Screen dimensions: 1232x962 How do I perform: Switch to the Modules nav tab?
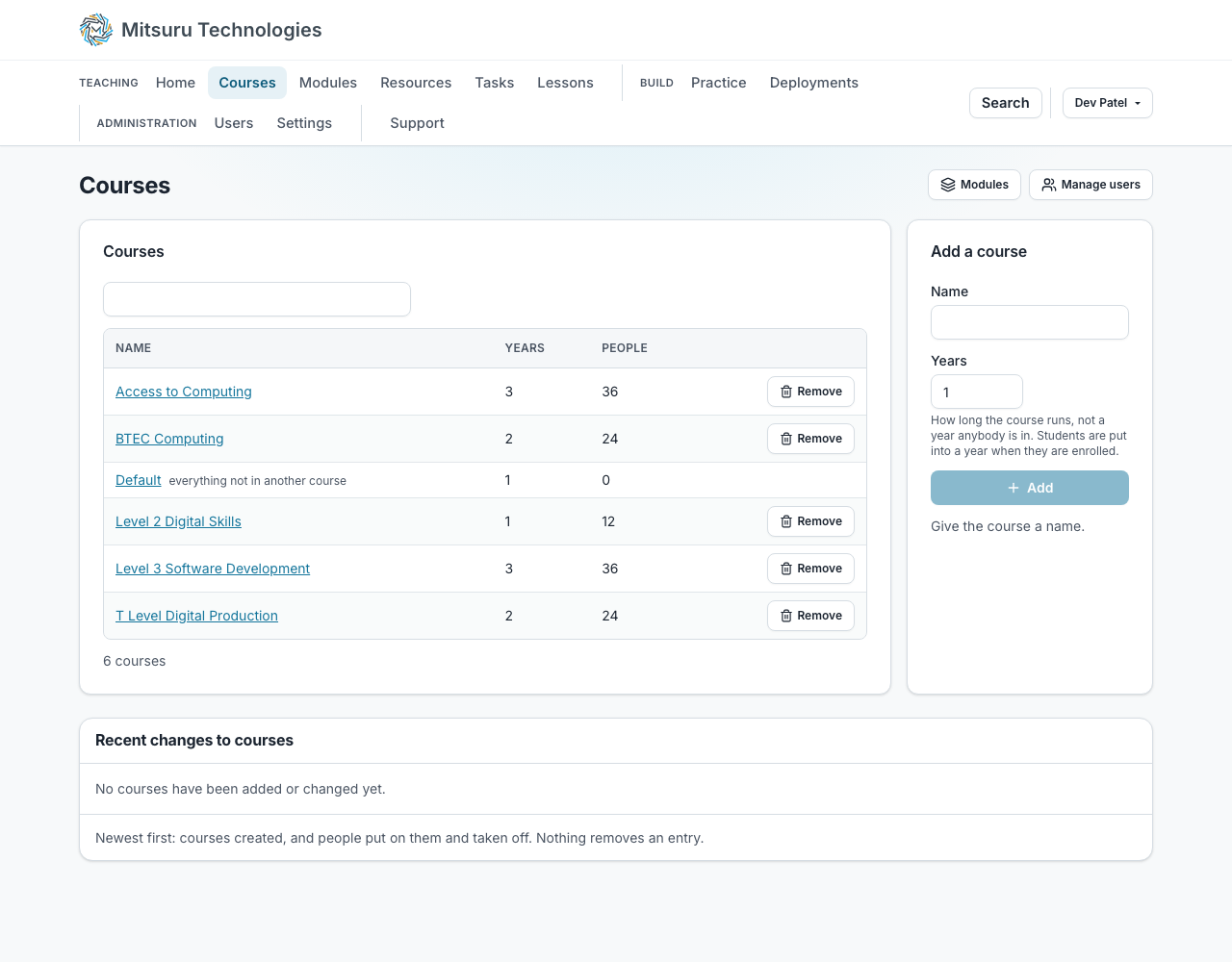[328, 83]
